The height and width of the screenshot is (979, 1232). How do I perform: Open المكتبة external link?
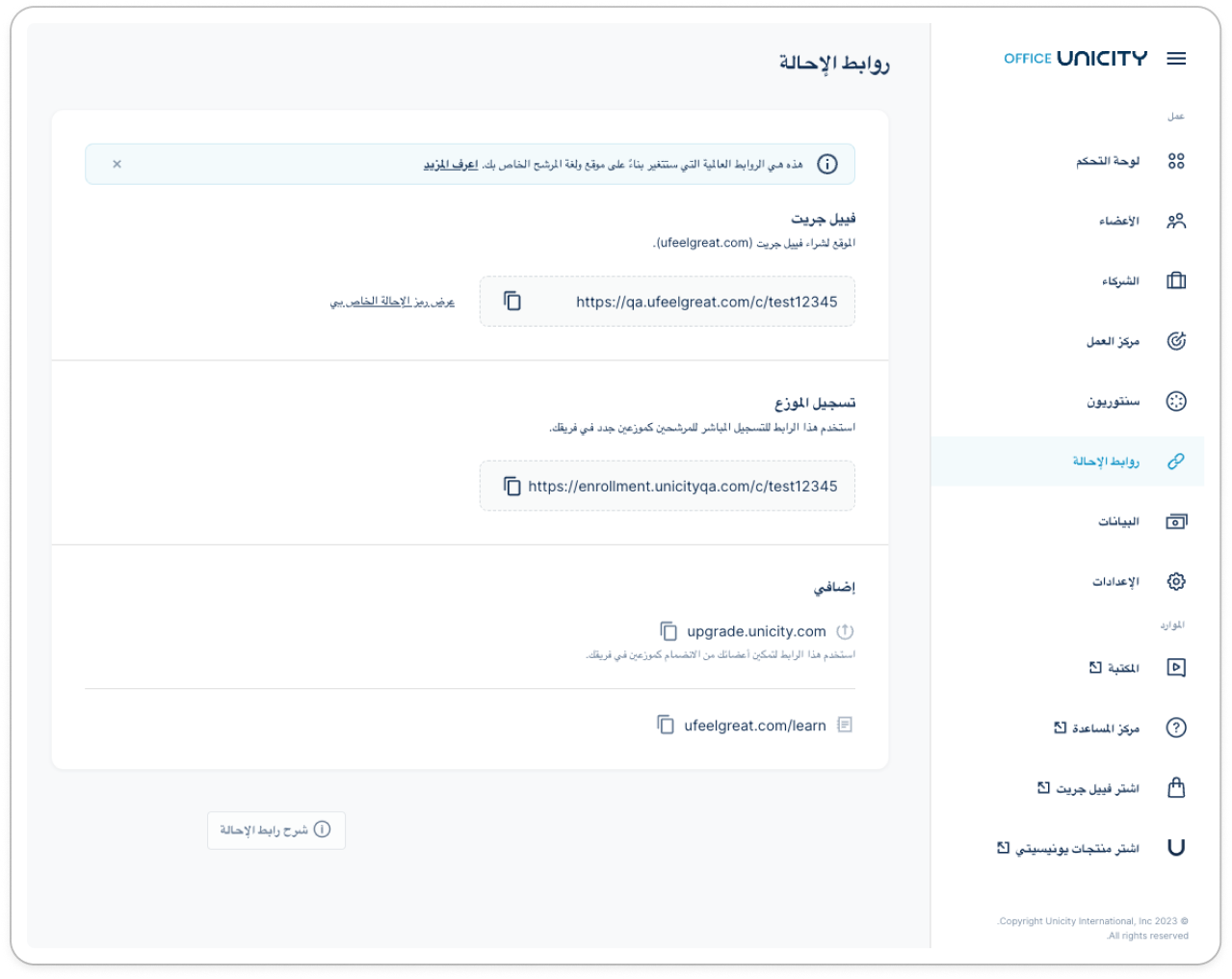(x=1114, y=668)
